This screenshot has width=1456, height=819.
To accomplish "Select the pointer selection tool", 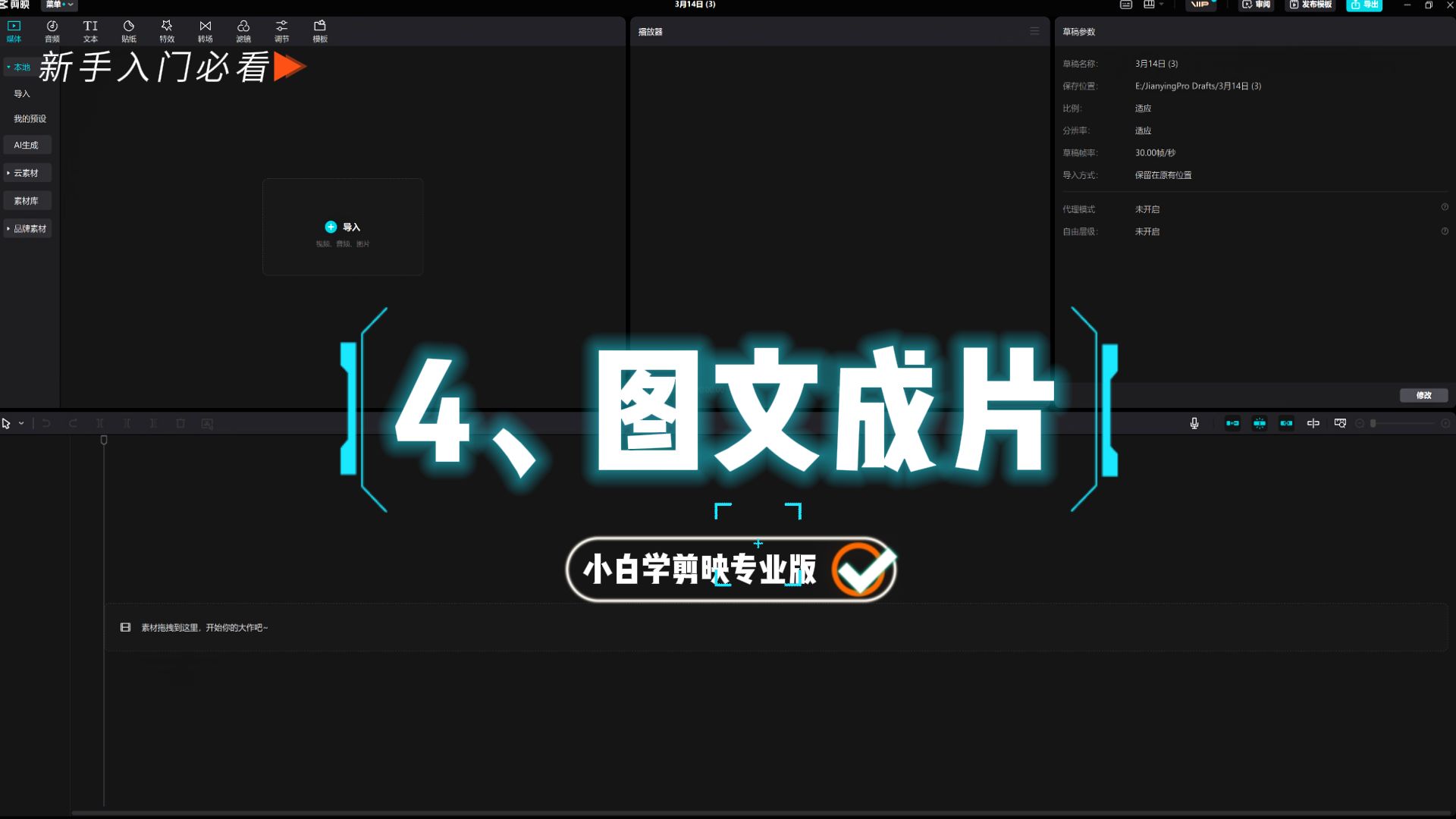I will click(6, 423).
